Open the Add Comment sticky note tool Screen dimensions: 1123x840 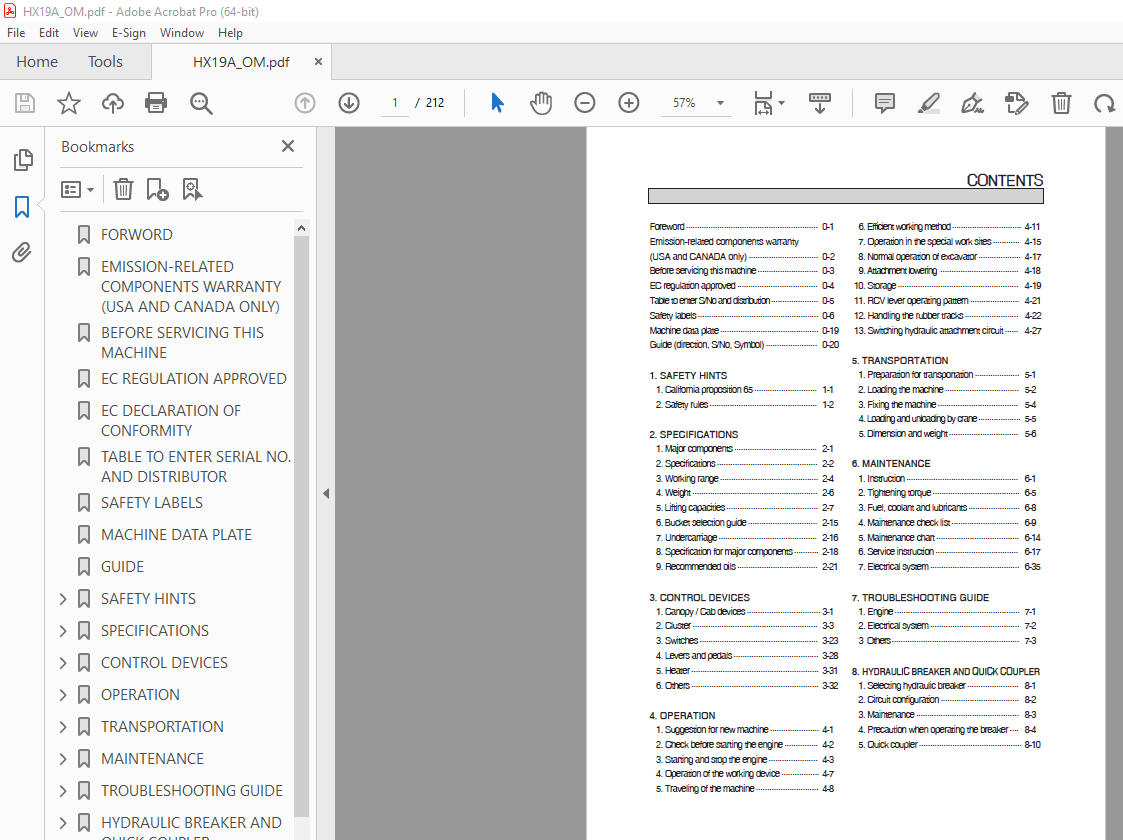click(x=884, y=103)
